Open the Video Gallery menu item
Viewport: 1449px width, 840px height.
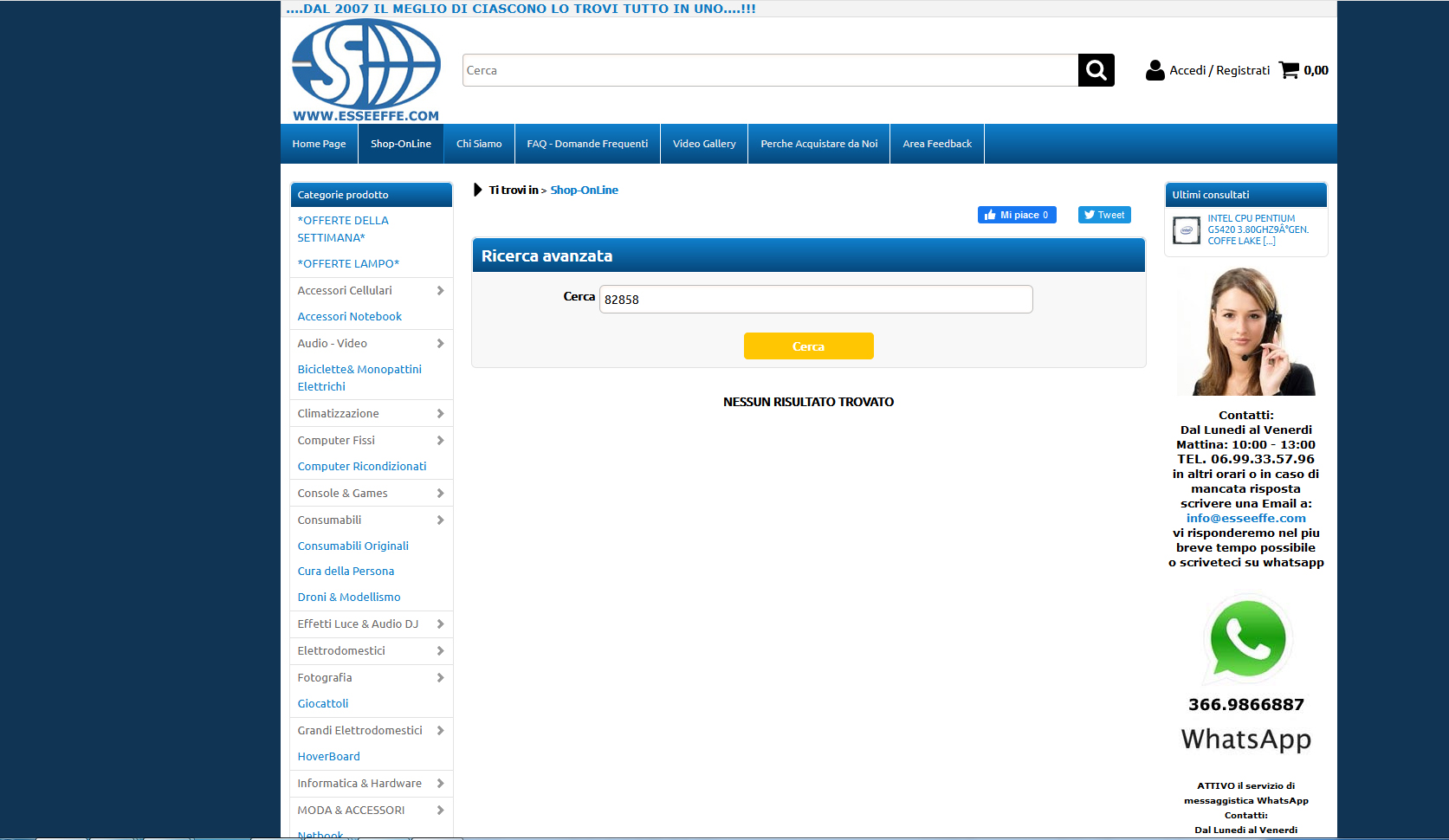coord(704,144)
